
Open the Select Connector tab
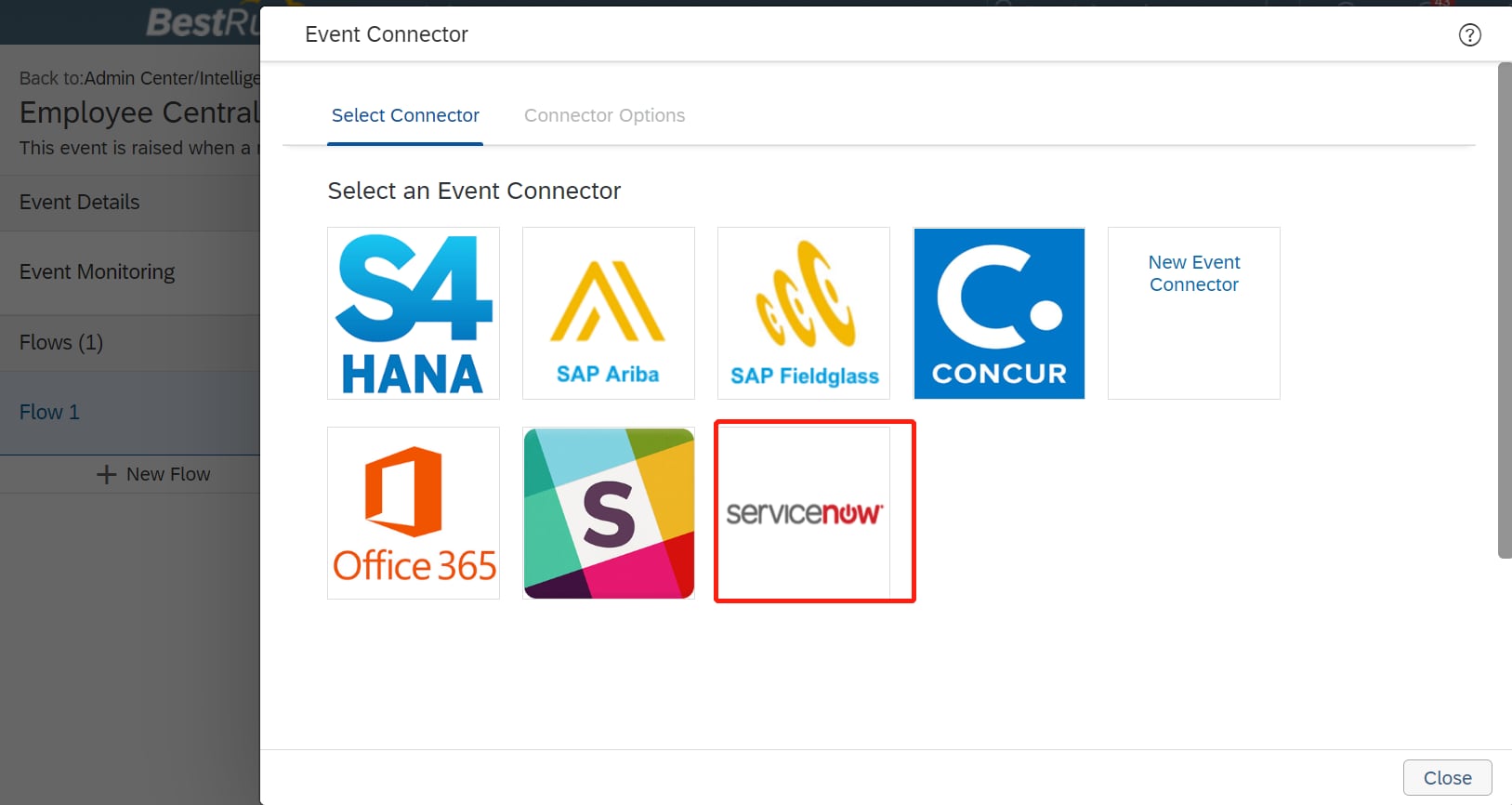[x=405, y=115]
